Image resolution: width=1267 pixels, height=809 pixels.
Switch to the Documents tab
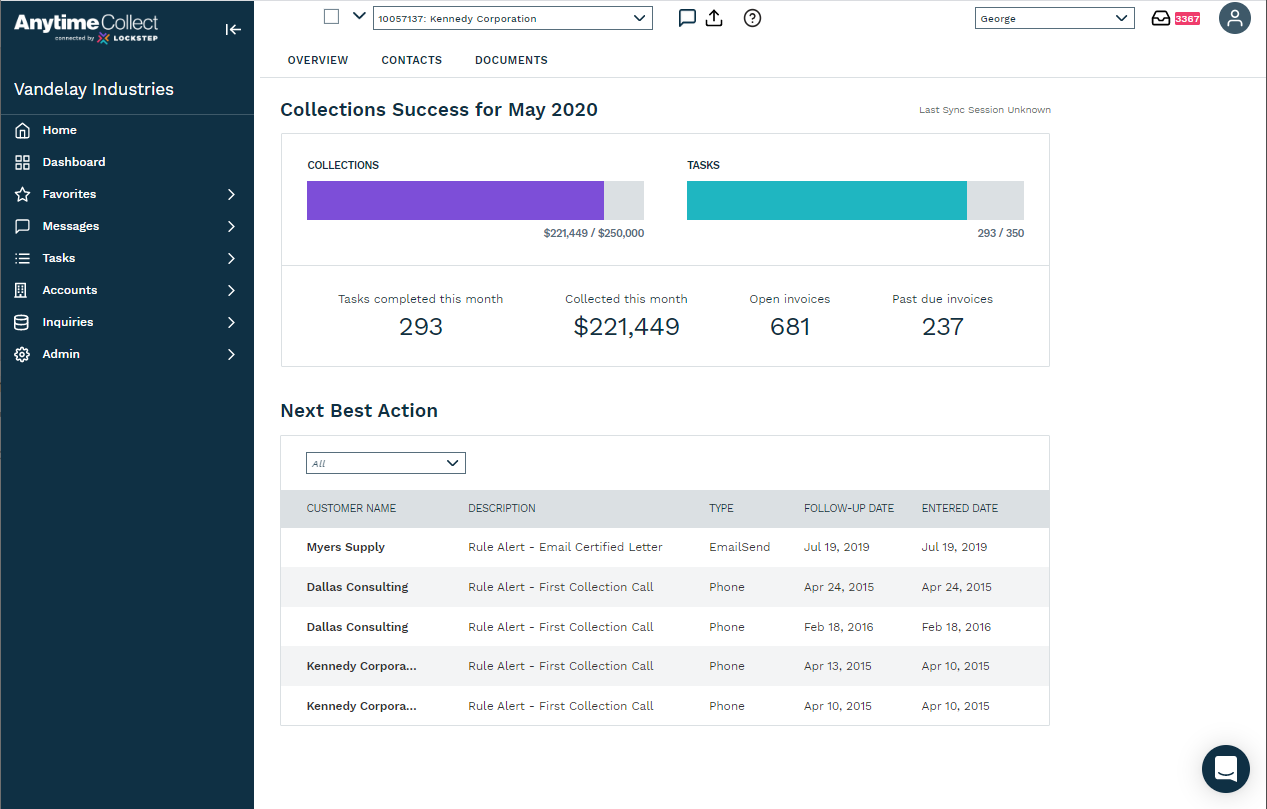pos(511,60)
